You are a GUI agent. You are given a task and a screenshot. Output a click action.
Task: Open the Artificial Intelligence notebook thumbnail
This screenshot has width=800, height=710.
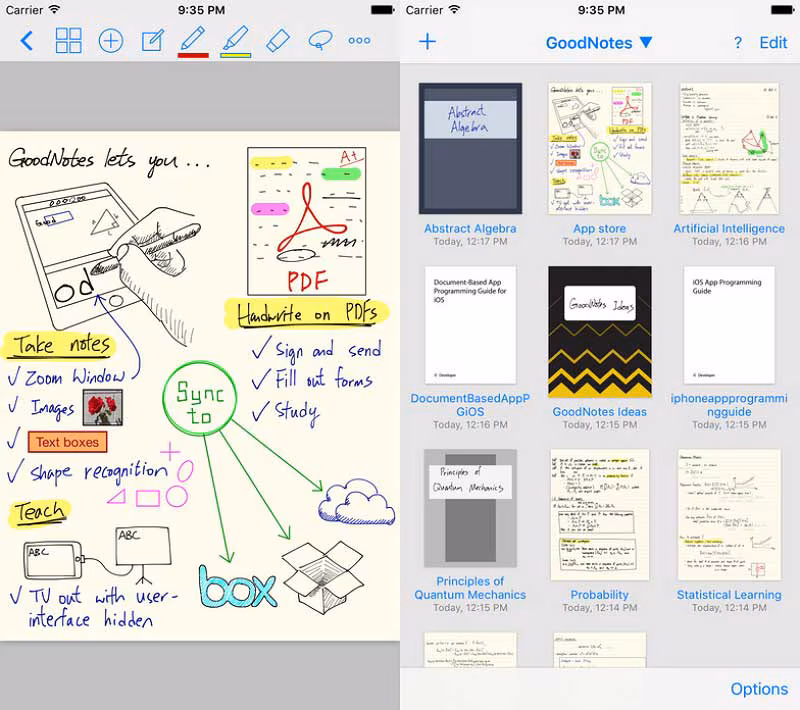(729, 148)
